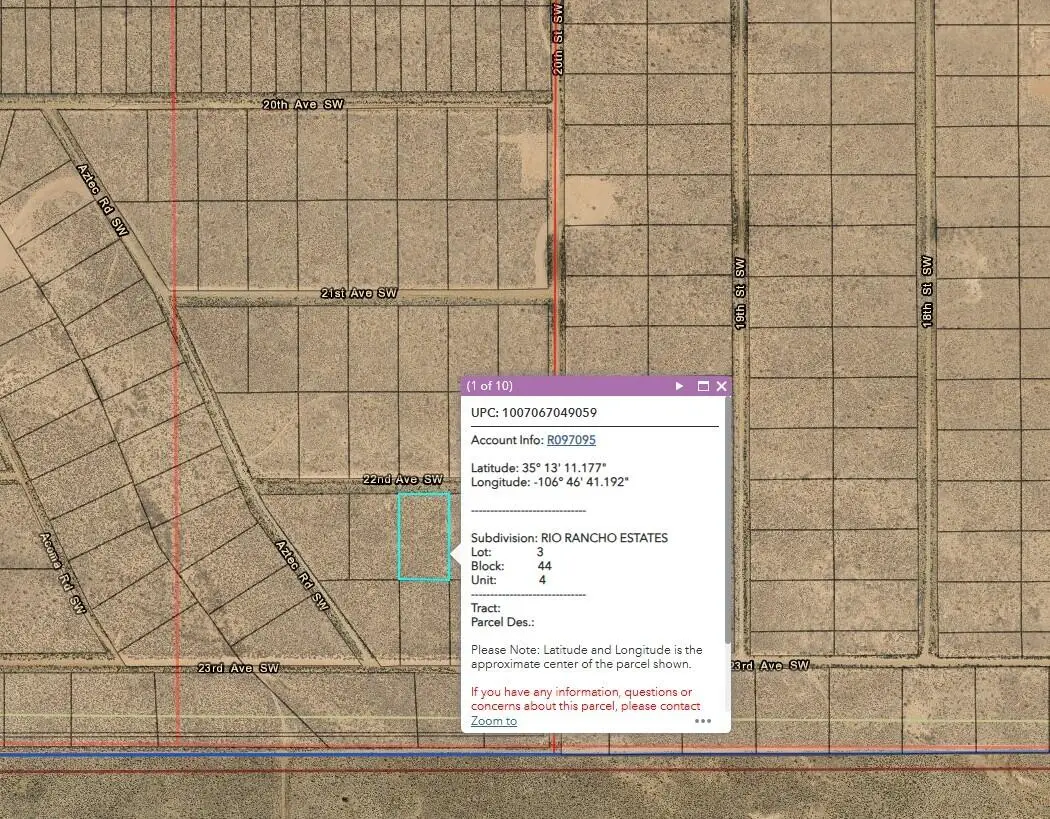The image size is (1050, 819).
Task: Click the (1 of 10) counter
Action: (x=490, y=386)
